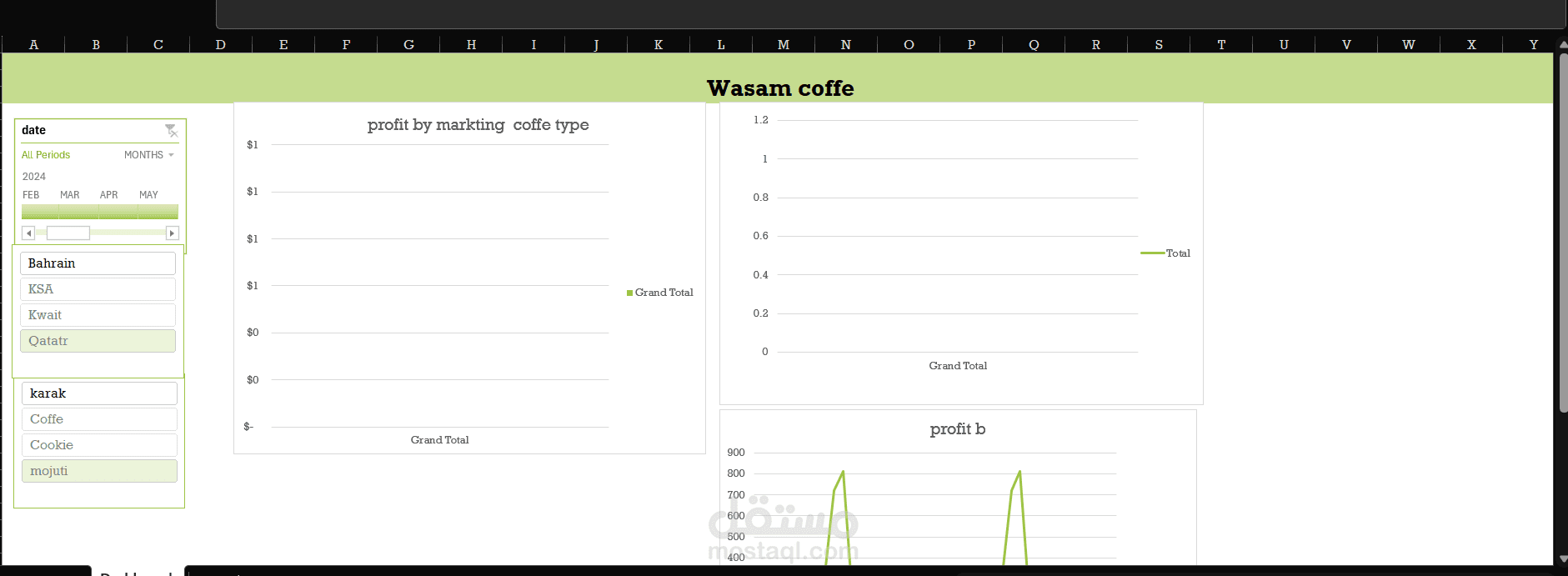Click the 2024 year label
The width and height of the screenshot is (1568, 576).
pos(34,177)
